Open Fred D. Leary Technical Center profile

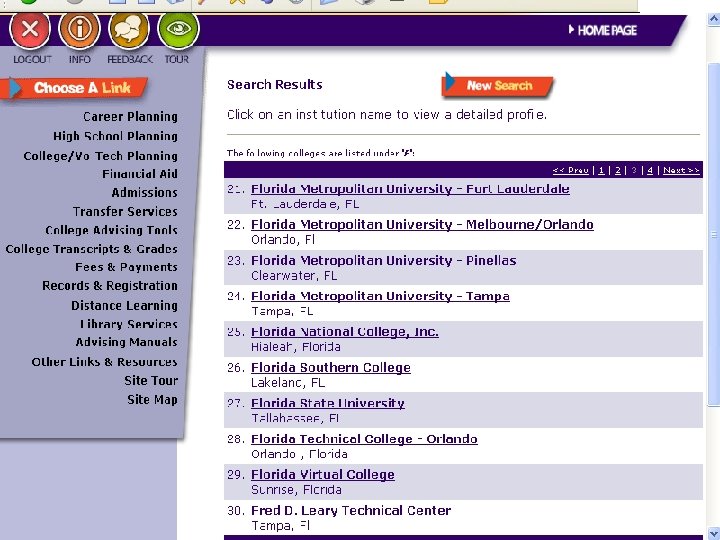[351, 510]
